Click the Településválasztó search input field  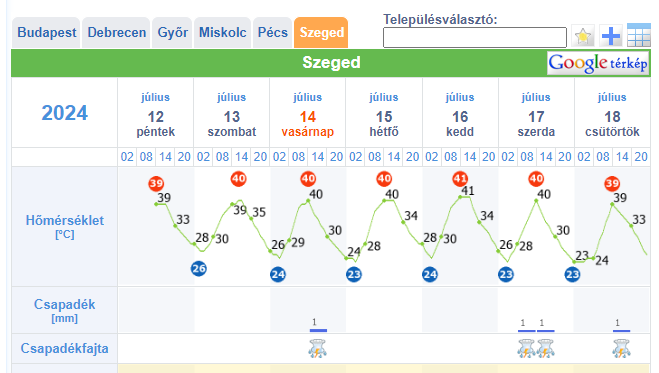click(475, 38)
